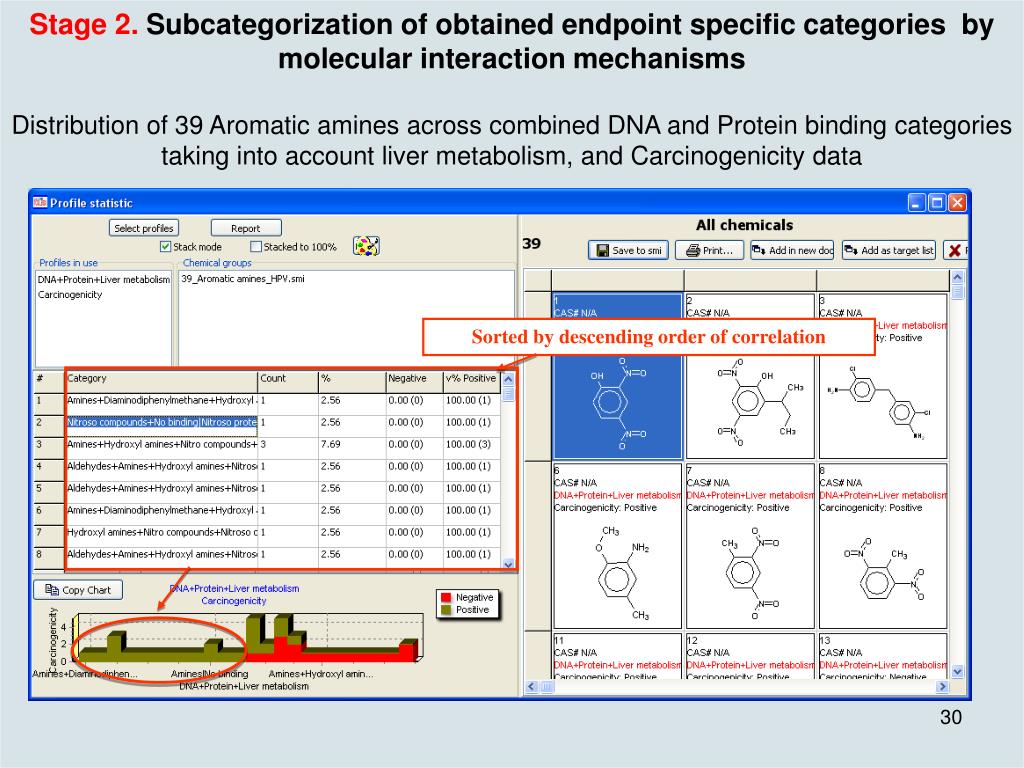This screenshot has height=768, width=1024.
Task: Click Save to smi button
Action: point(628,250)
